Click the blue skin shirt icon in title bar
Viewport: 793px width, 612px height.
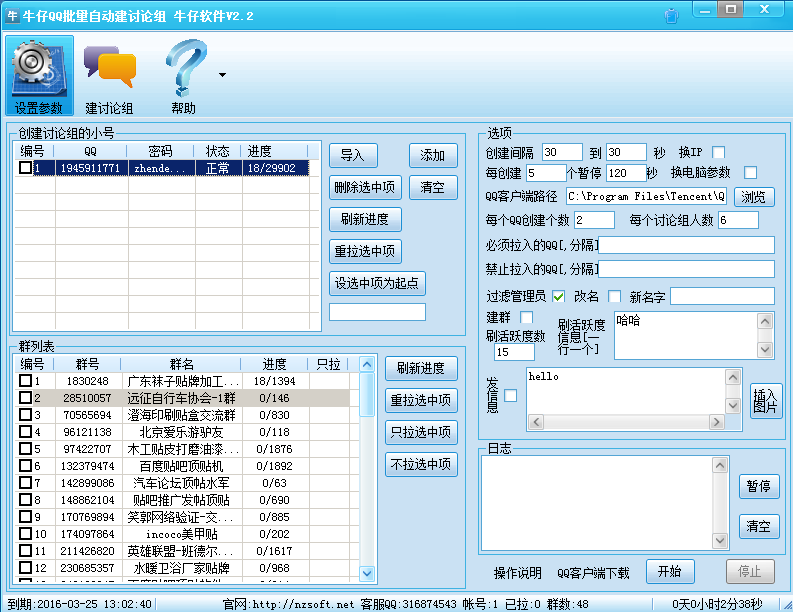[x=672, y=16]
